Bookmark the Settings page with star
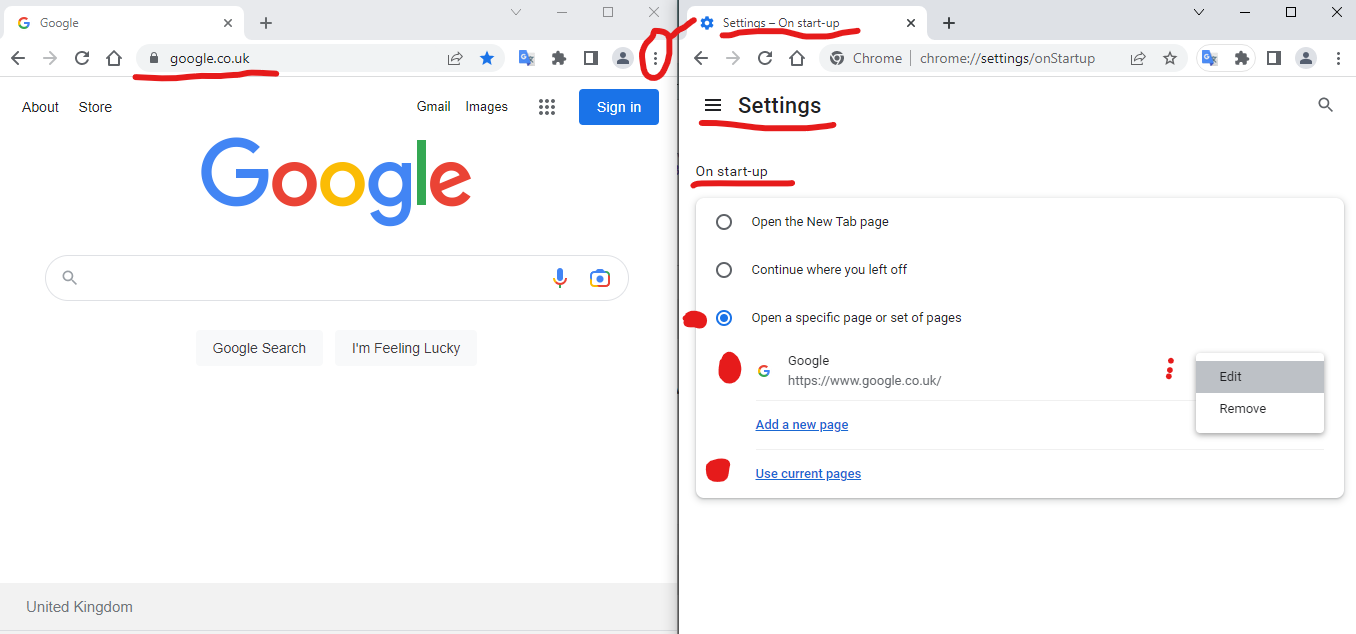This screenshot has width=1356, height=634. point(1170,58)
